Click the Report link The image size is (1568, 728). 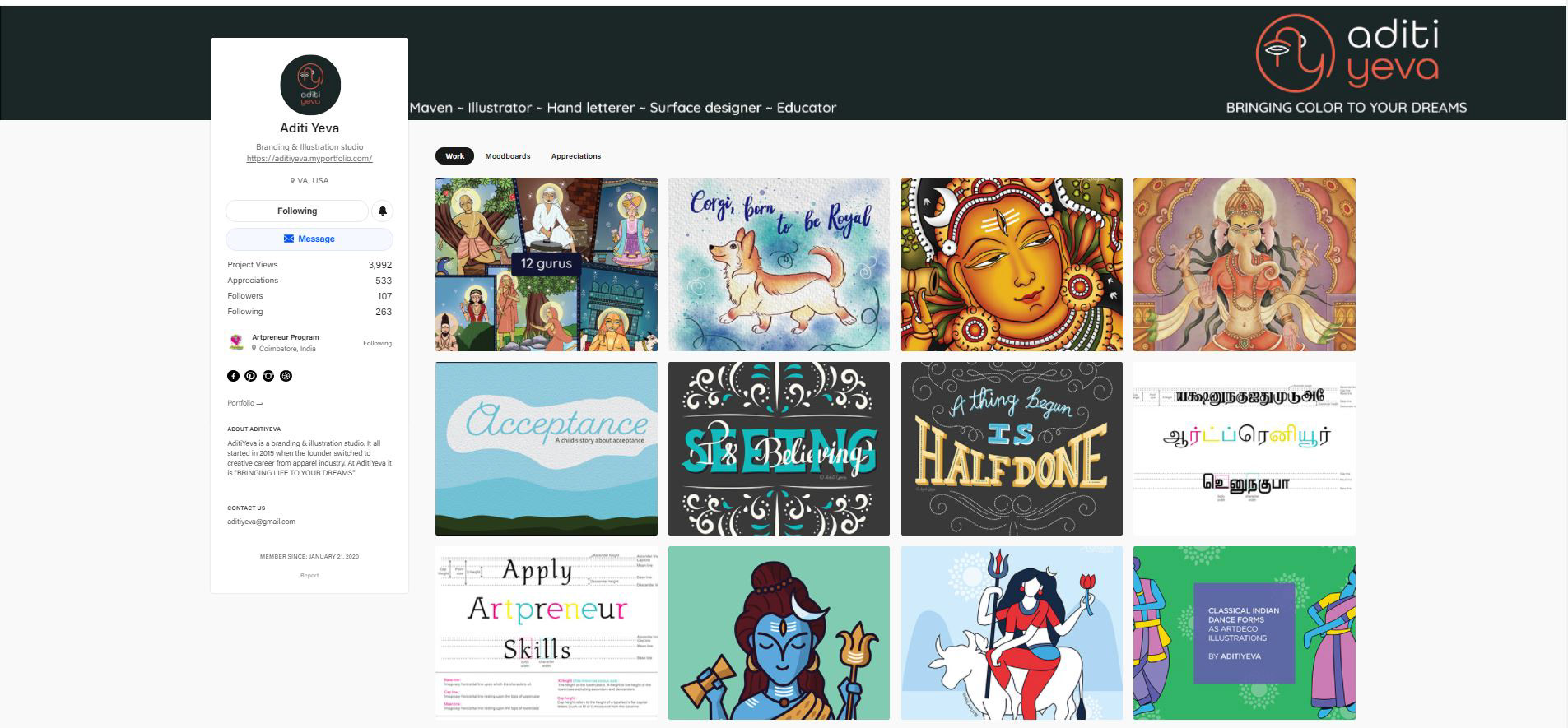point(309,575)
